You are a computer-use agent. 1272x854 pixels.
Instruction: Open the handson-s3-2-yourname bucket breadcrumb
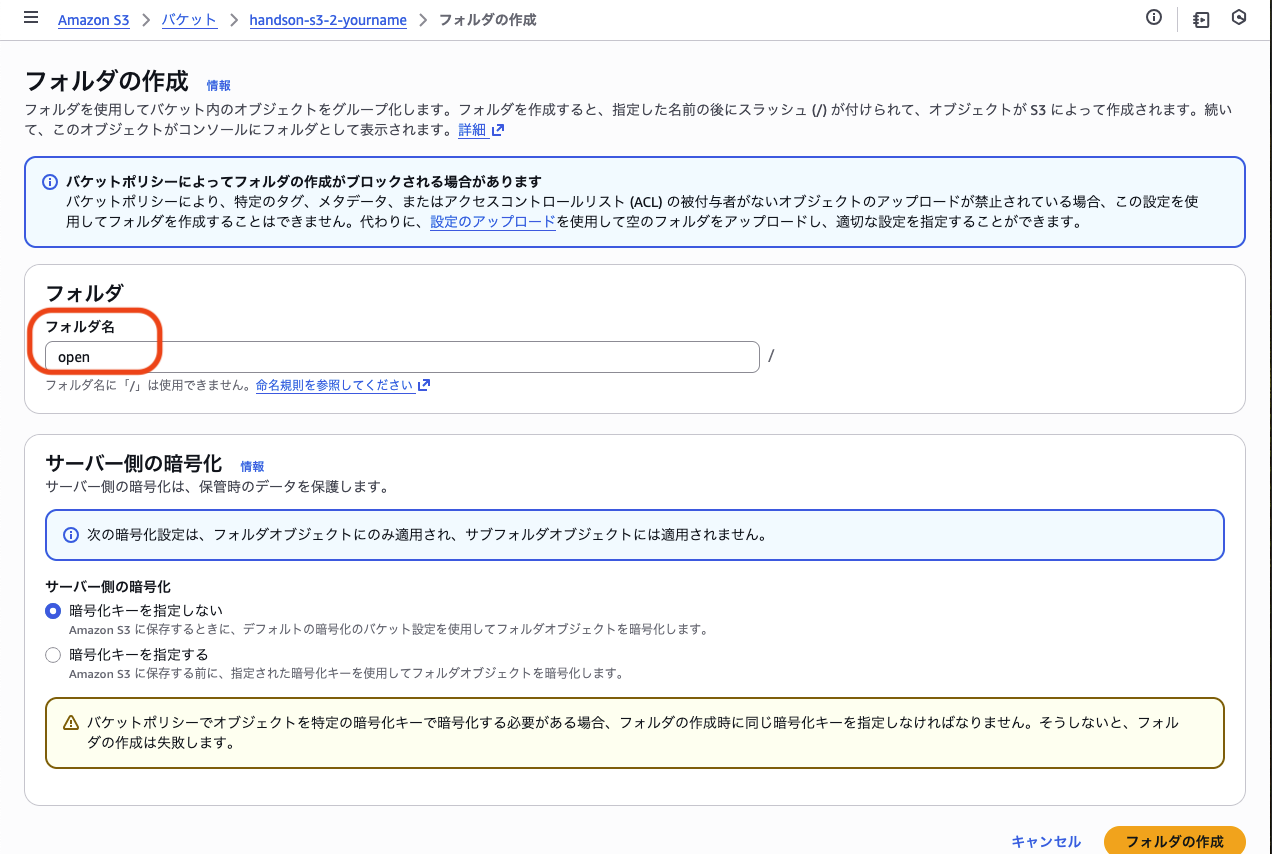(328, 20)
